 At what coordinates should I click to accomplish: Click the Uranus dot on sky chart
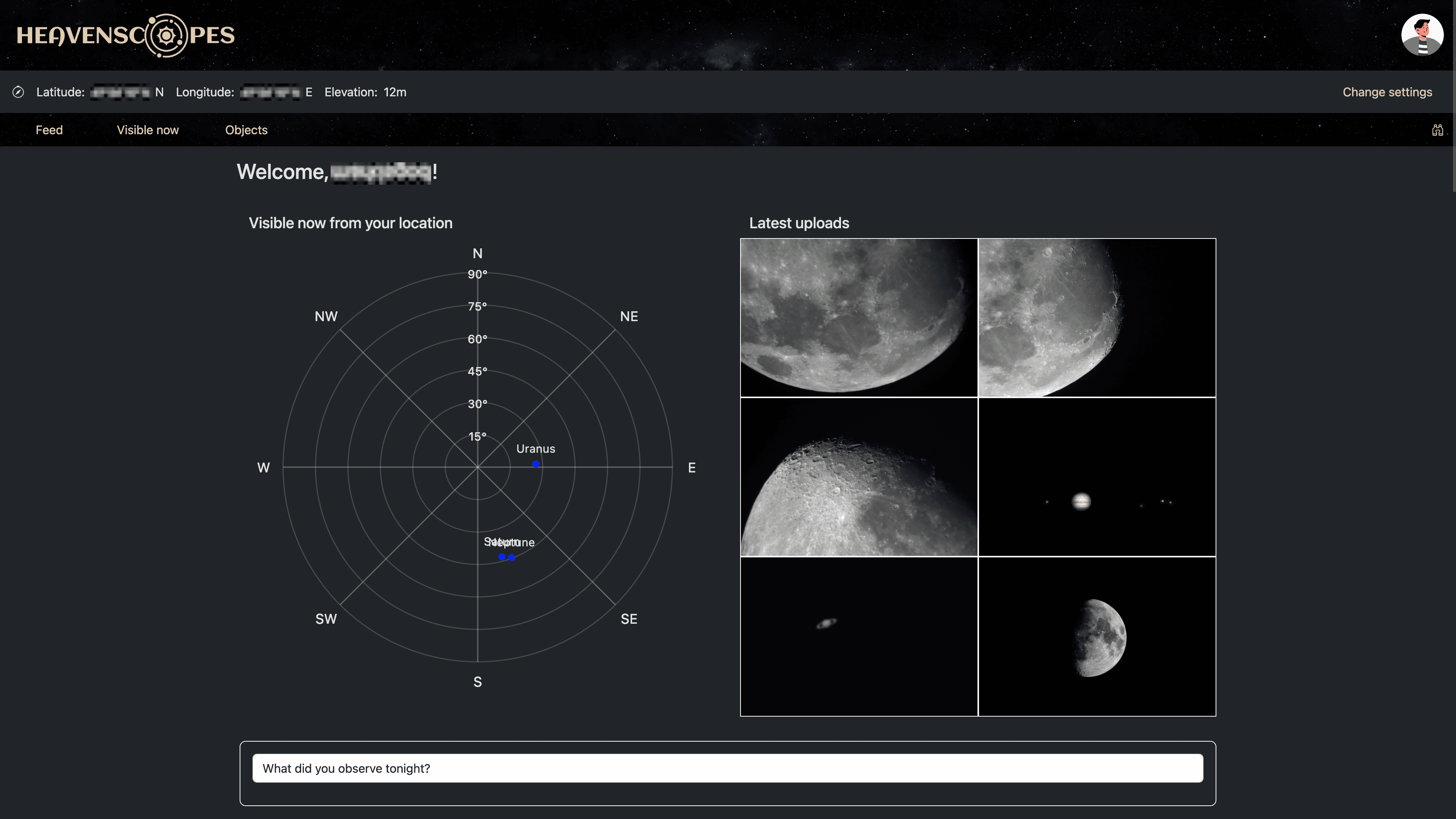click(536, 464)
